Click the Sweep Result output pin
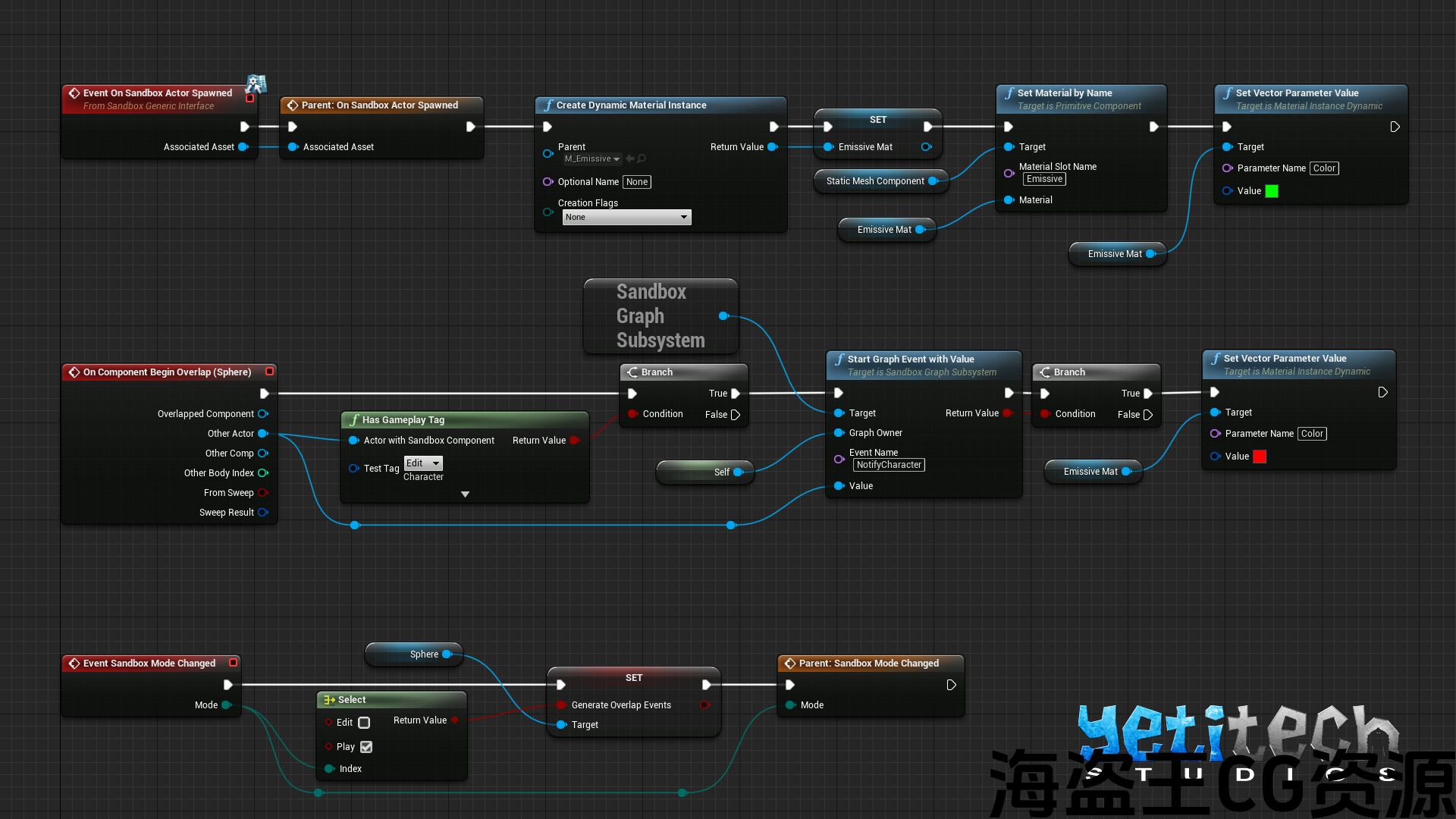Image resolution: width=1456 pixels, height=819 pixels. [x=263, y=513]
